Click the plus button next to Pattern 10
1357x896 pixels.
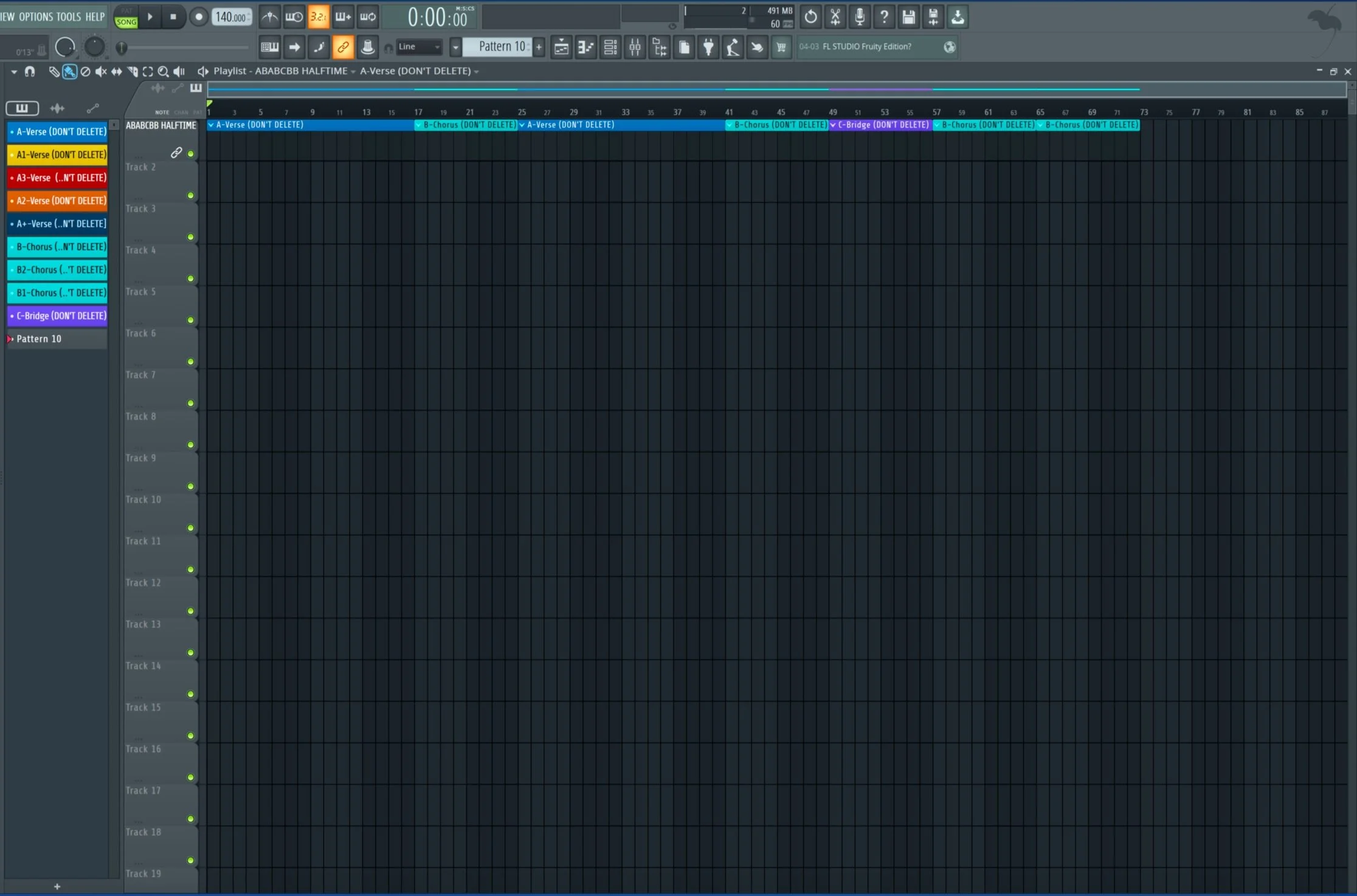[x=539, y=47]
